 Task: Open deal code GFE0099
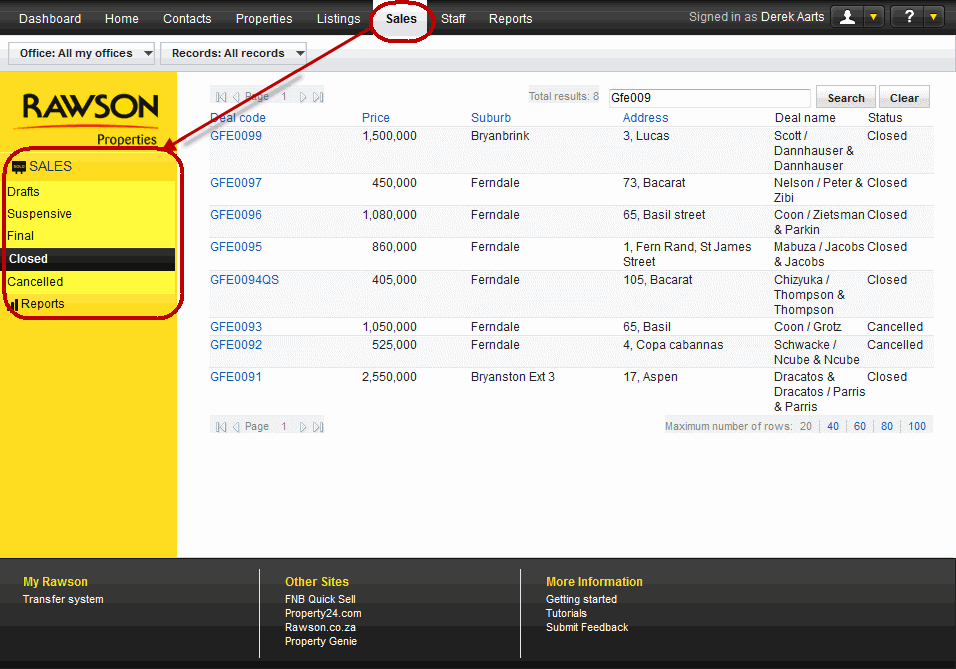coord(236,136)
